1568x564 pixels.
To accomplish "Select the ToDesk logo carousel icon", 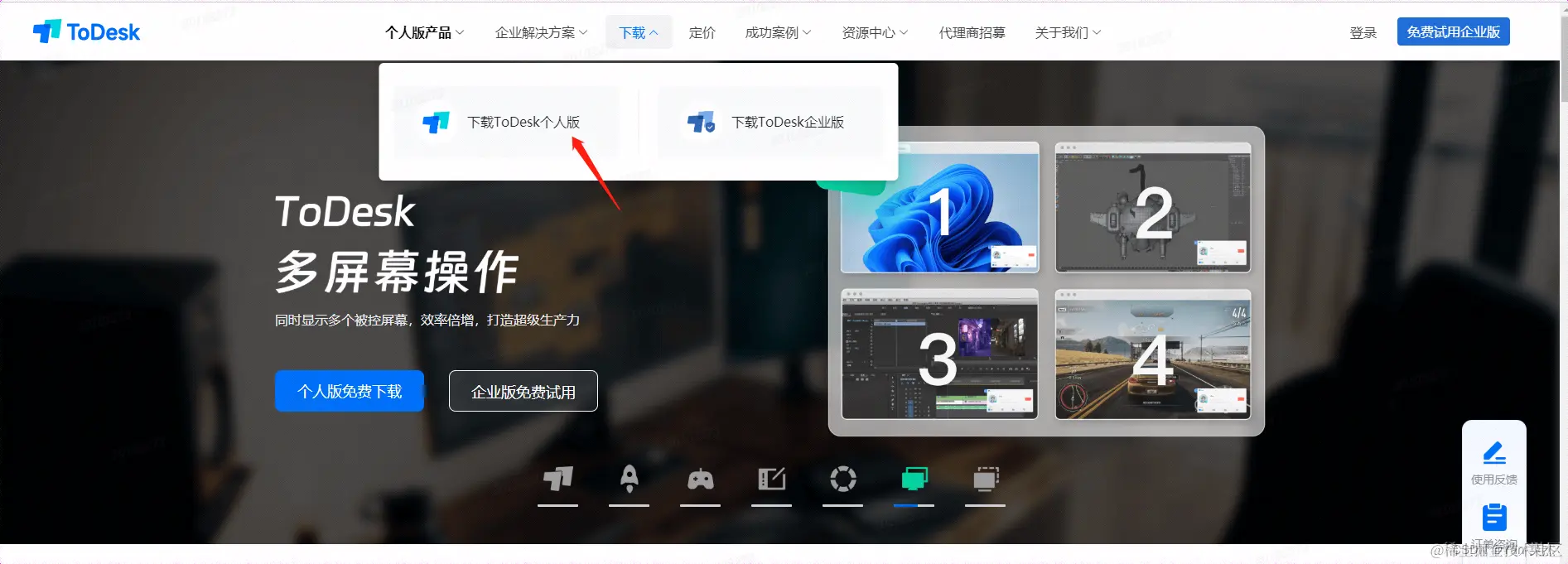I will coord(557,479).
